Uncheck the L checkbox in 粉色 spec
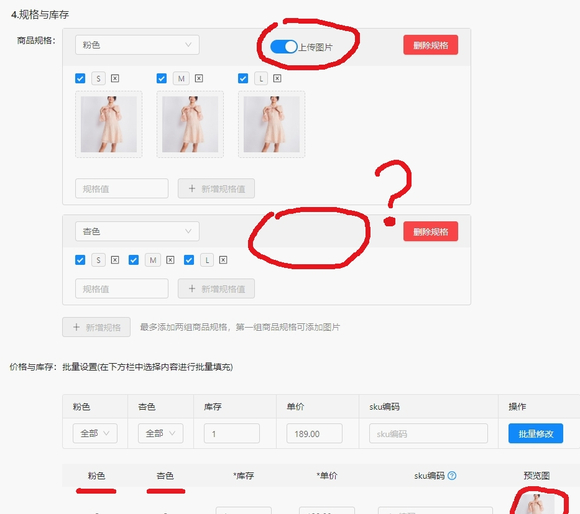This screenshot has width=580, height=514. 243,78
